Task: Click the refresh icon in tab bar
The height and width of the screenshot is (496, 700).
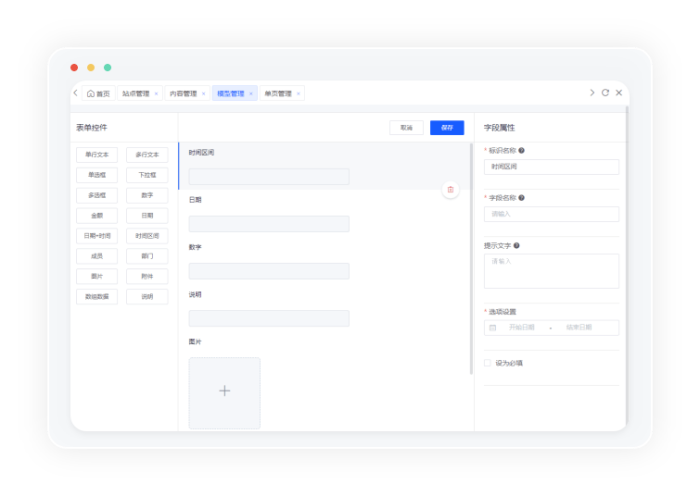Action: [605, 93]
